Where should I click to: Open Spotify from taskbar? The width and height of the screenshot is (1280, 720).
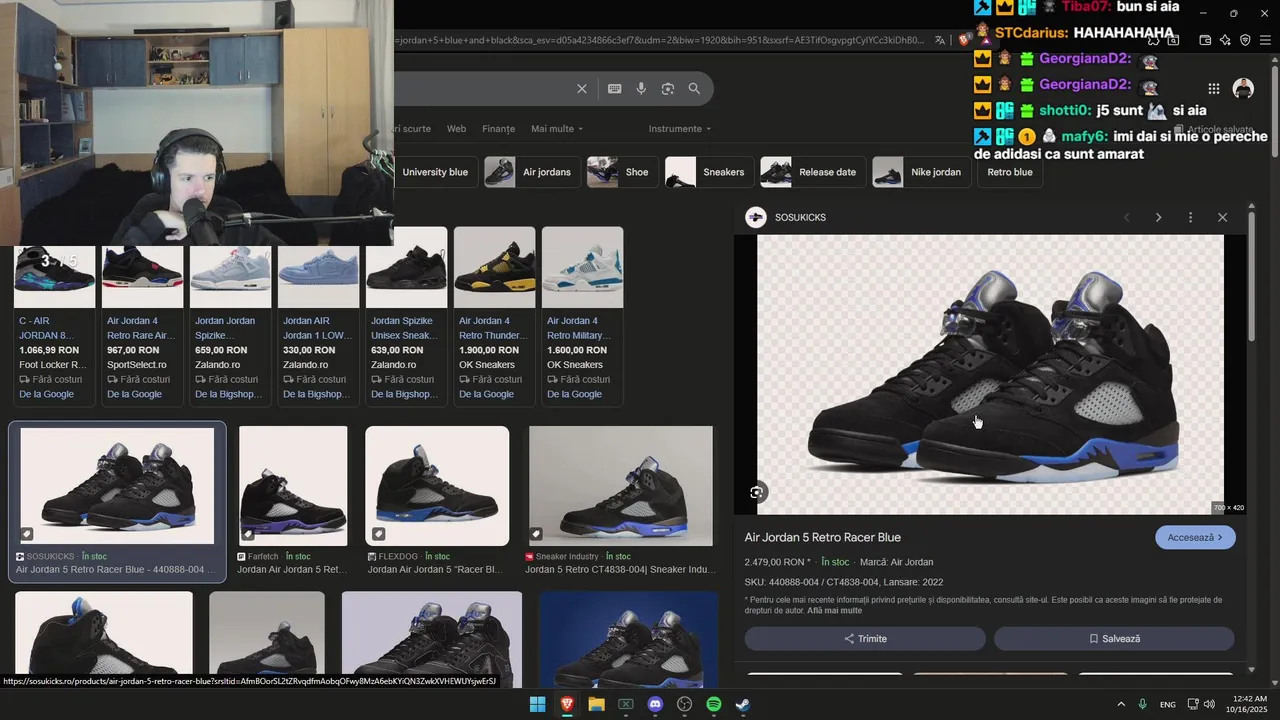pos(714,704)
